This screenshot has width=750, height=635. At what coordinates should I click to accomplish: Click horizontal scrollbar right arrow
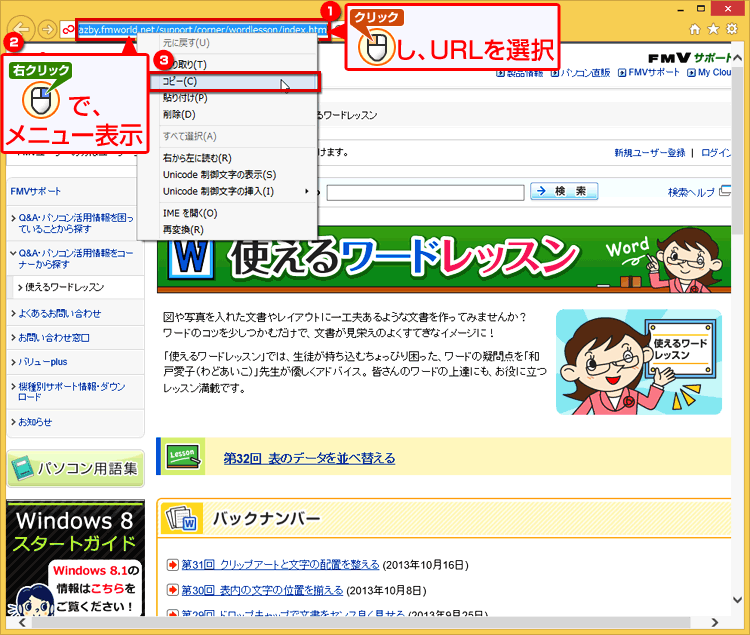point(715,623)
